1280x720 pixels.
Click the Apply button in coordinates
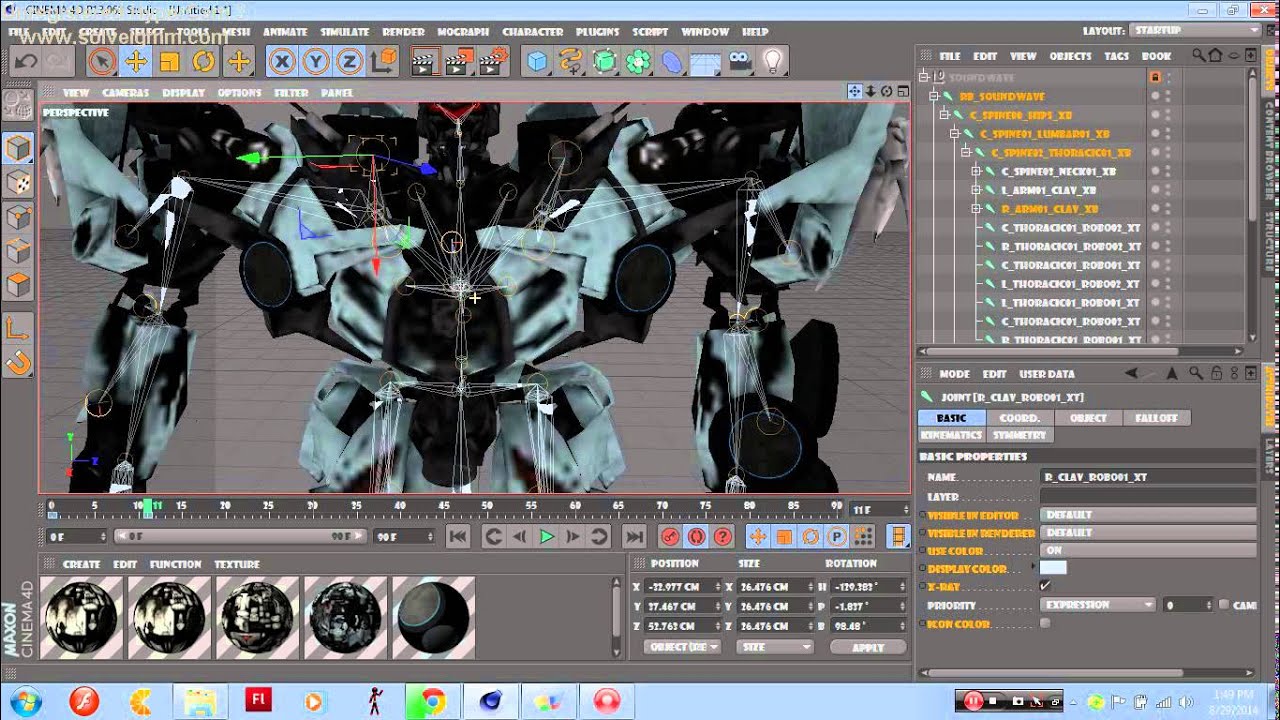click(867, 647)
